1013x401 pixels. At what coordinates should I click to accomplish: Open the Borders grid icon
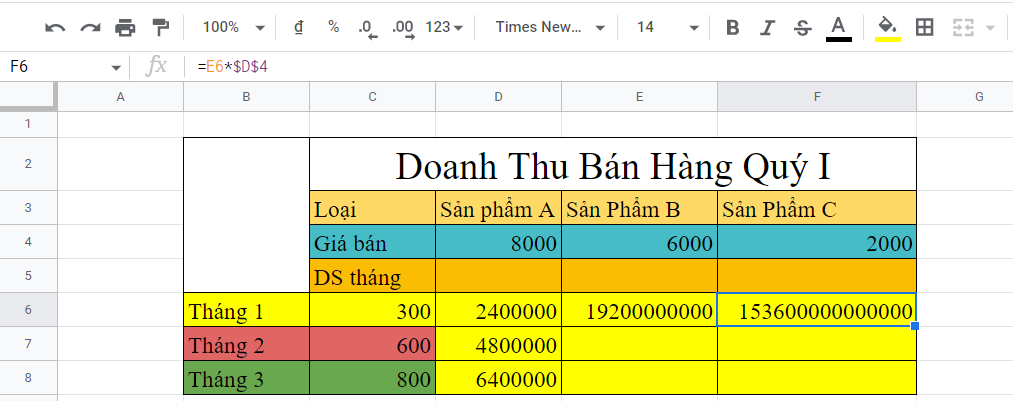[924, 27]
